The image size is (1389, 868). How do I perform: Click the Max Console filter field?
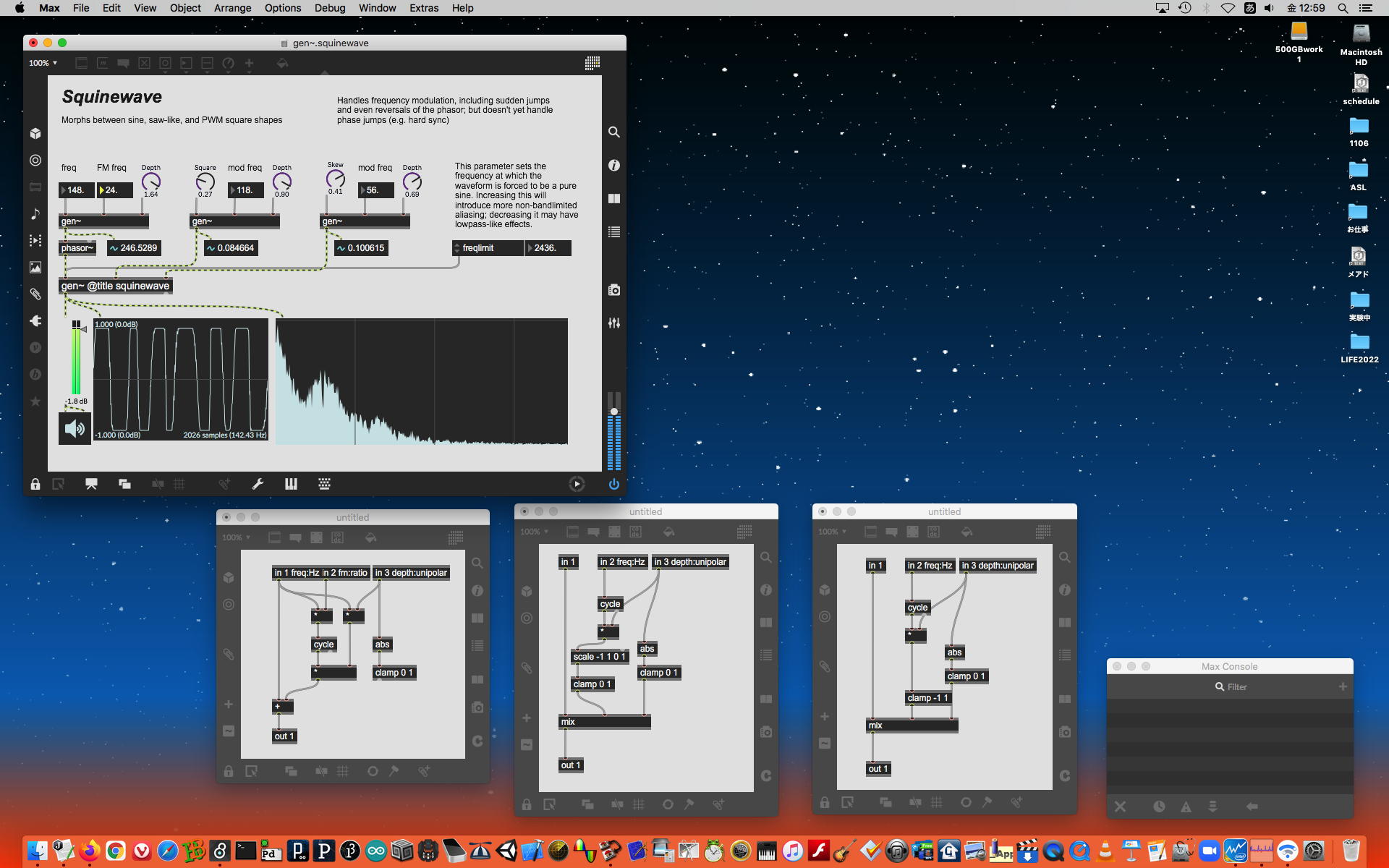1236,686
